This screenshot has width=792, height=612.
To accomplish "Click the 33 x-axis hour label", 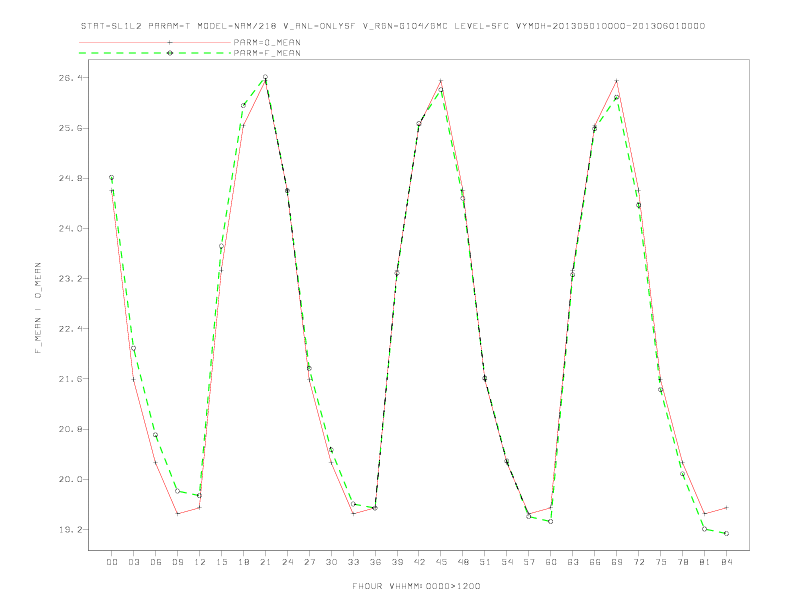I will [353, 562].
